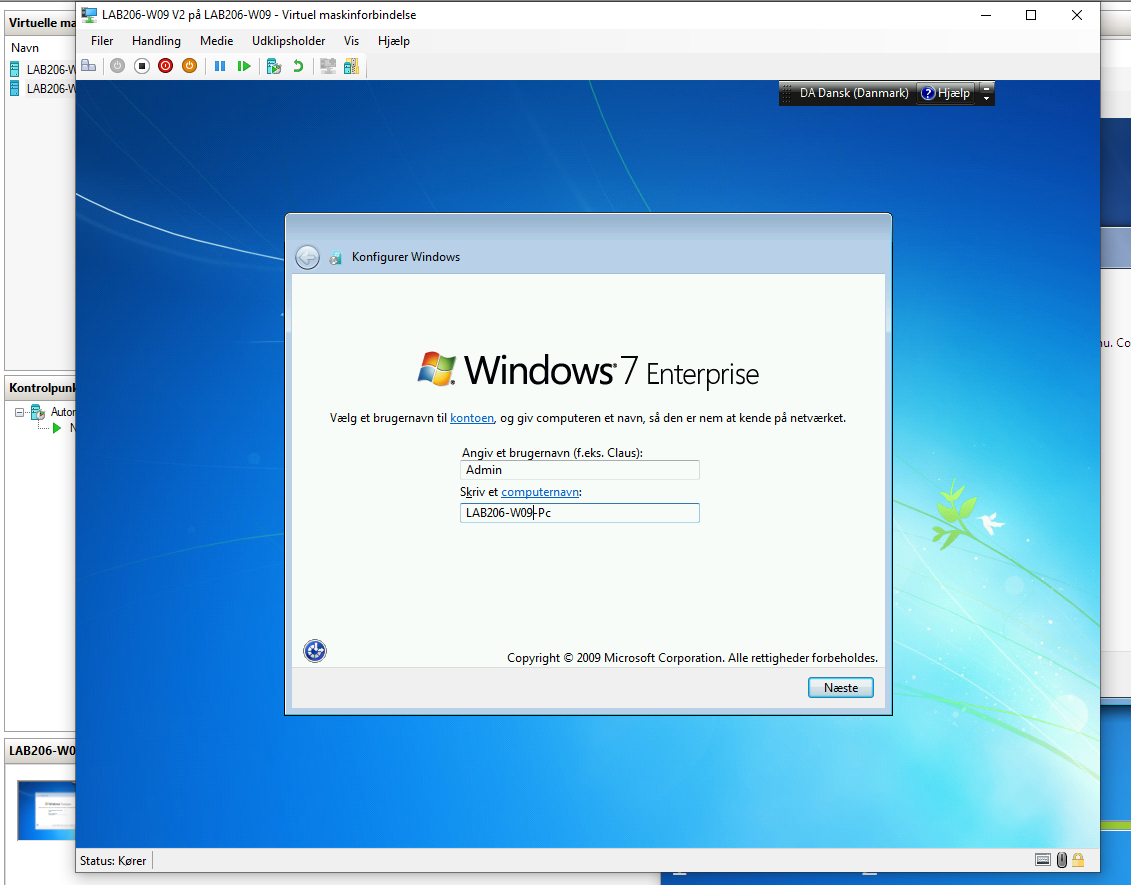Click the VM connection window title icon

89,14
